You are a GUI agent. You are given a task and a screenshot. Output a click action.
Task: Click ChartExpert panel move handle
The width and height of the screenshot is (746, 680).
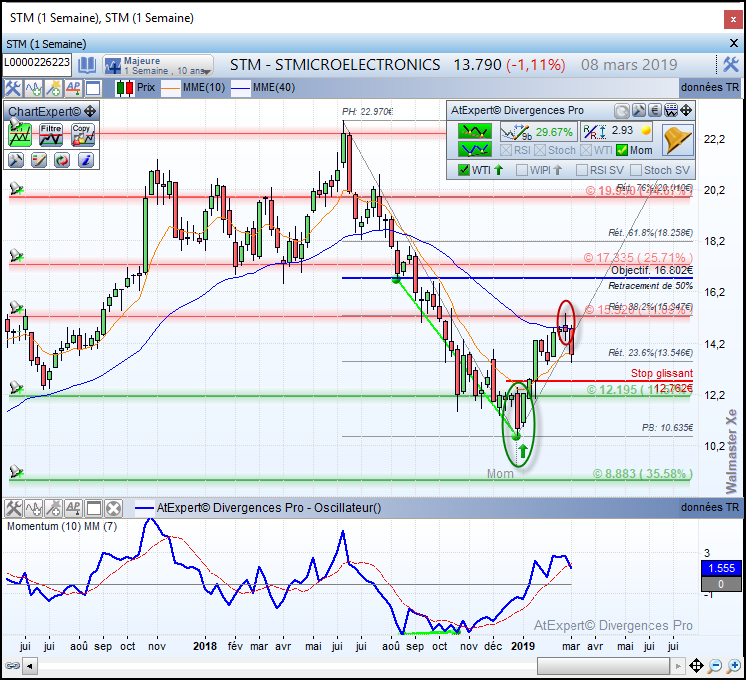coord(89,111)
